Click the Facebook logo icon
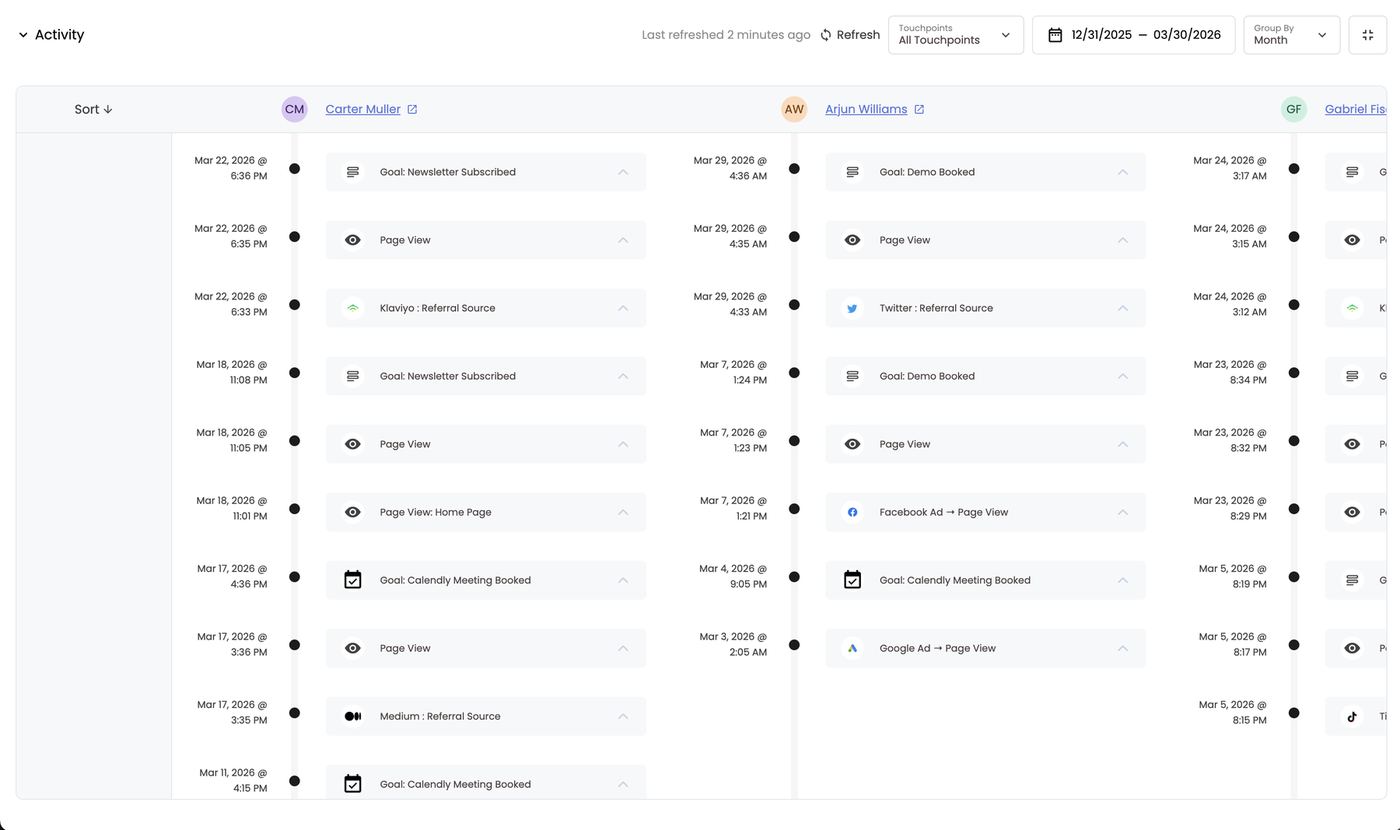Image resolution: width=1400 pixels, height=830 pixels. (853, 512)
